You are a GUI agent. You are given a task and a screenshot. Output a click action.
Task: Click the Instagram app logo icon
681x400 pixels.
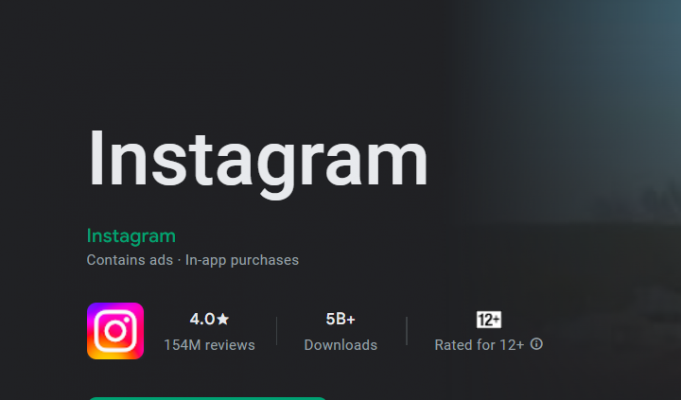click(x=115, y=331)
